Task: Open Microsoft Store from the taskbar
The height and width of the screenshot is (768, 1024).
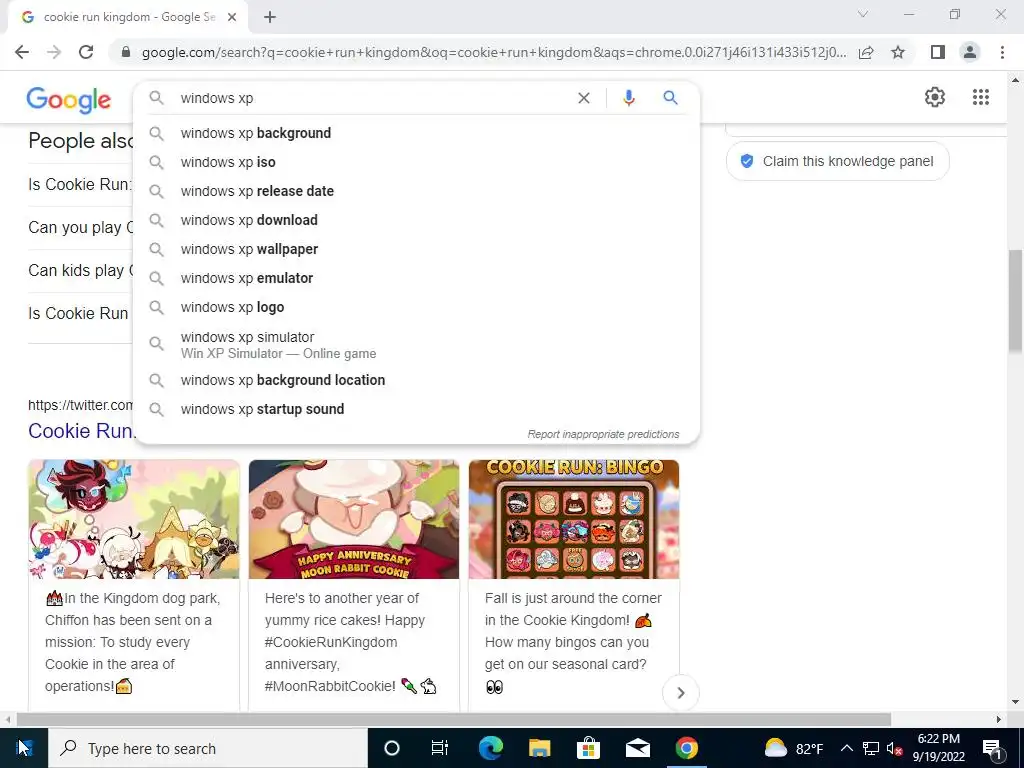Action: coord(588,748)
